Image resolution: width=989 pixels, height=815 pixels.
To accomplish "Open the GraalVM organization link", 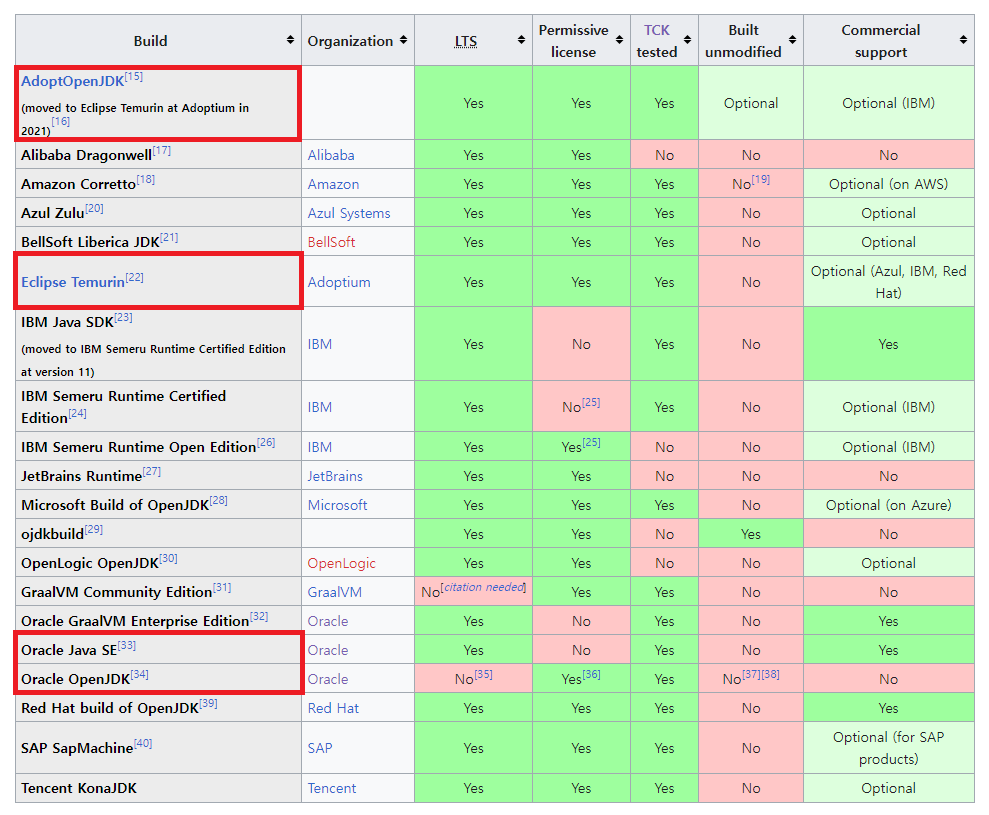I will pos(334,592).
